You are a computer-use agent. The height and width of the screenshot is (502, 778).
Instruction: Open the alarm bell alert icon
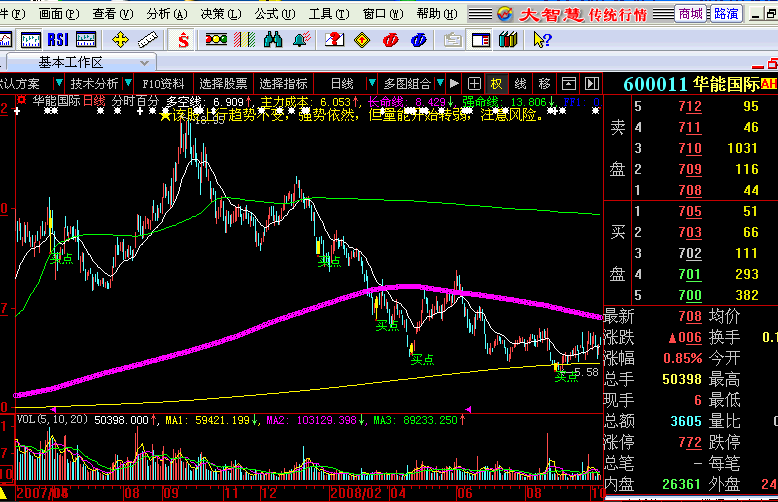click(x=302, y=40)
